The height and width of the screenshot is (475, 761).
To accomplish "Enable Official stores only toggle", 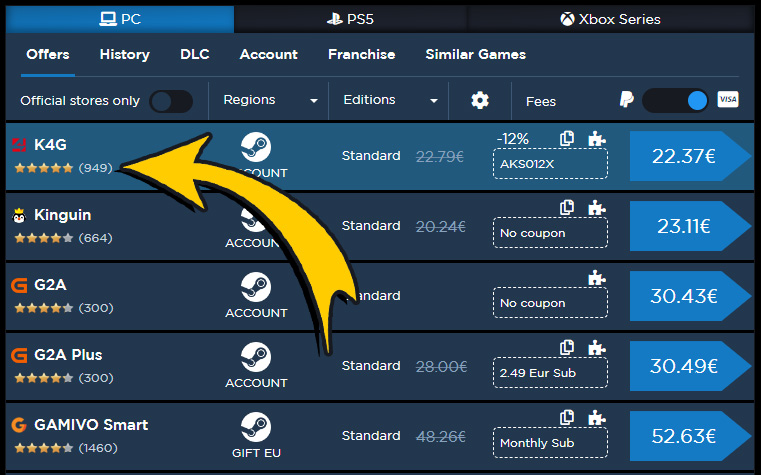I will pyautogui.click(x=171, y=101).
